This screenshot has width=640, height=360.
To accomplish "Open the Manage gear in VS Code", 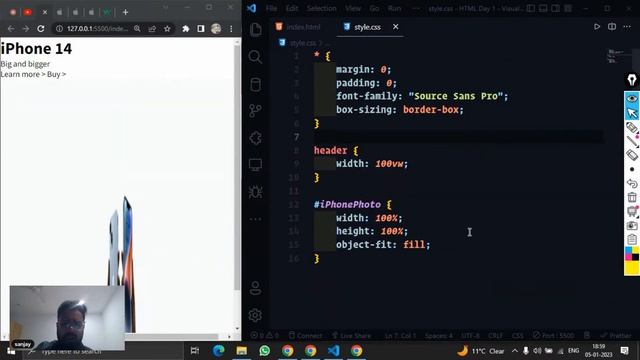I will tap(256, 315).
